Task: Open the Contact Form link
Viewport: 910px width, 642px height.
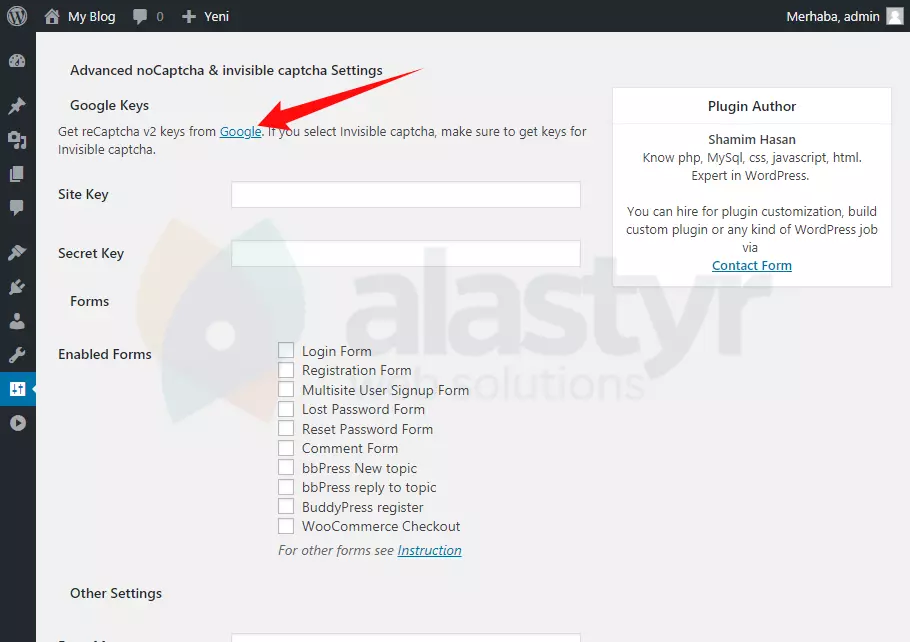Action: (751, 265)
